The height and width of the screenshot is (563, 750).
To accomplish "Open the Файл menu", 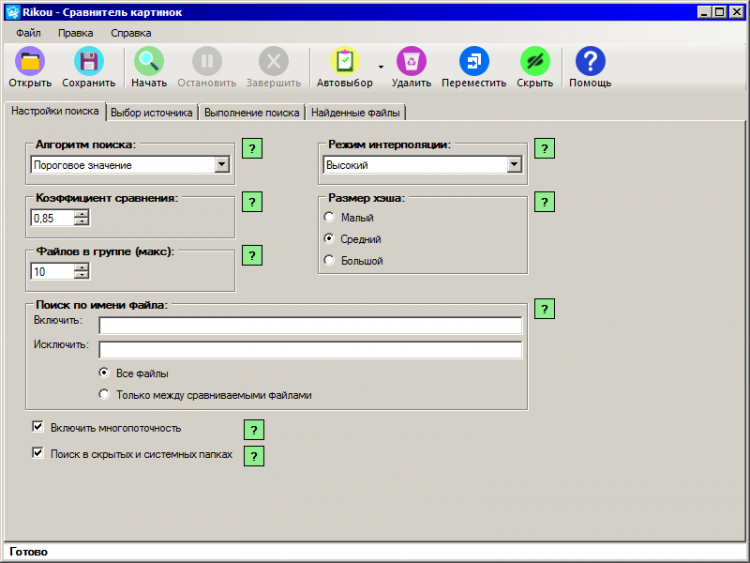I will click(x=28, y=33).
